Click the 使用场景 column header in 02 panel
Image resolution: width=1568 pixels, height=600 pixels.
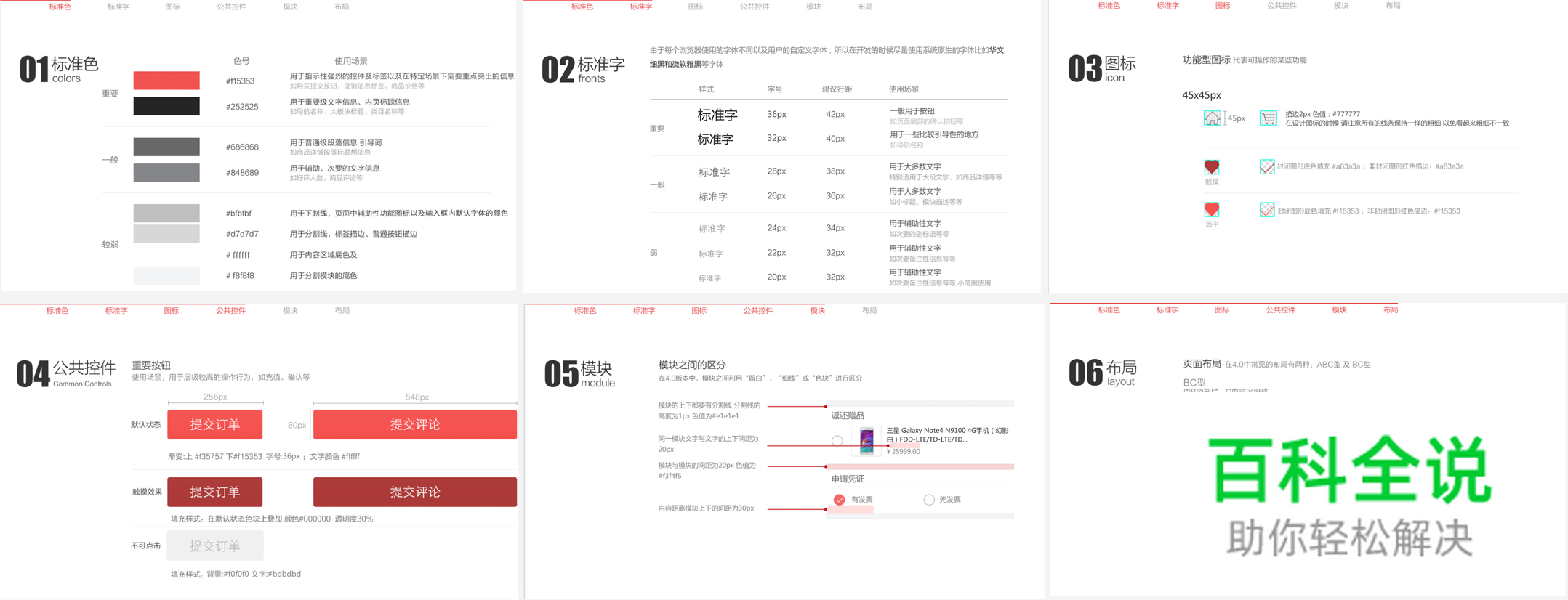[904, 89]
